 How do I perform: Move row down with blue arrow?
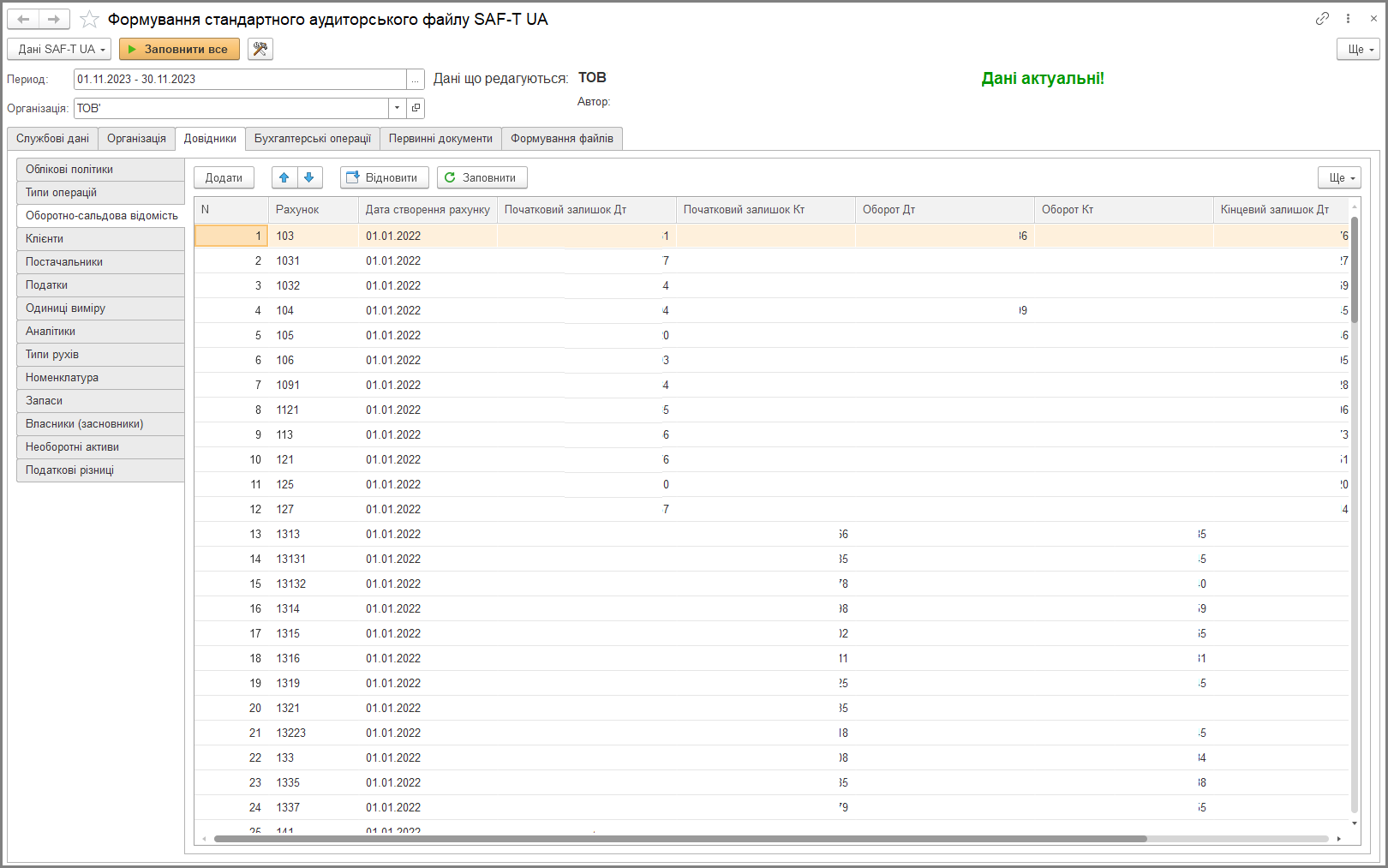point(309,177)
